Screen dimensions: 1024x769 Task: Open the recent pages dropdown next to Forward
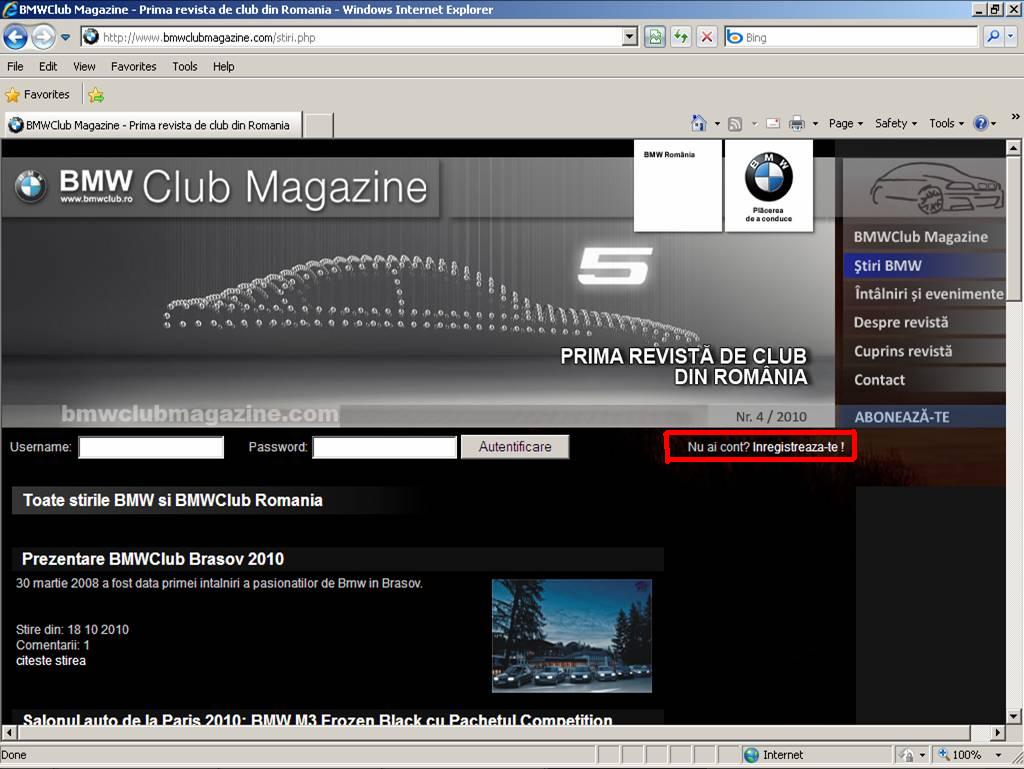[x=65, y=37]
